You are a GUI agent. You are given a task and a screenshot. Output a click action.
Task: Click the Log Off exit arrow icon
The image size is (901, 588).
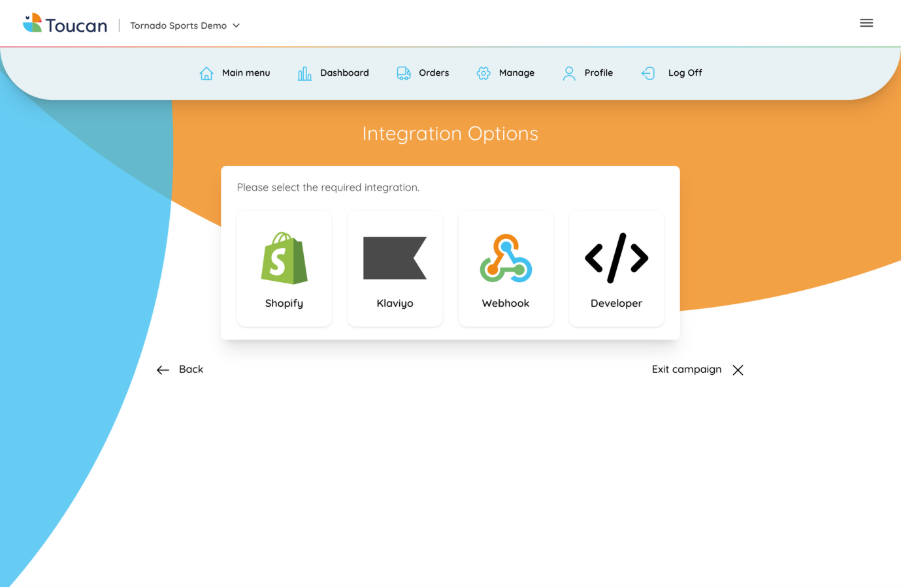[648, 73]
